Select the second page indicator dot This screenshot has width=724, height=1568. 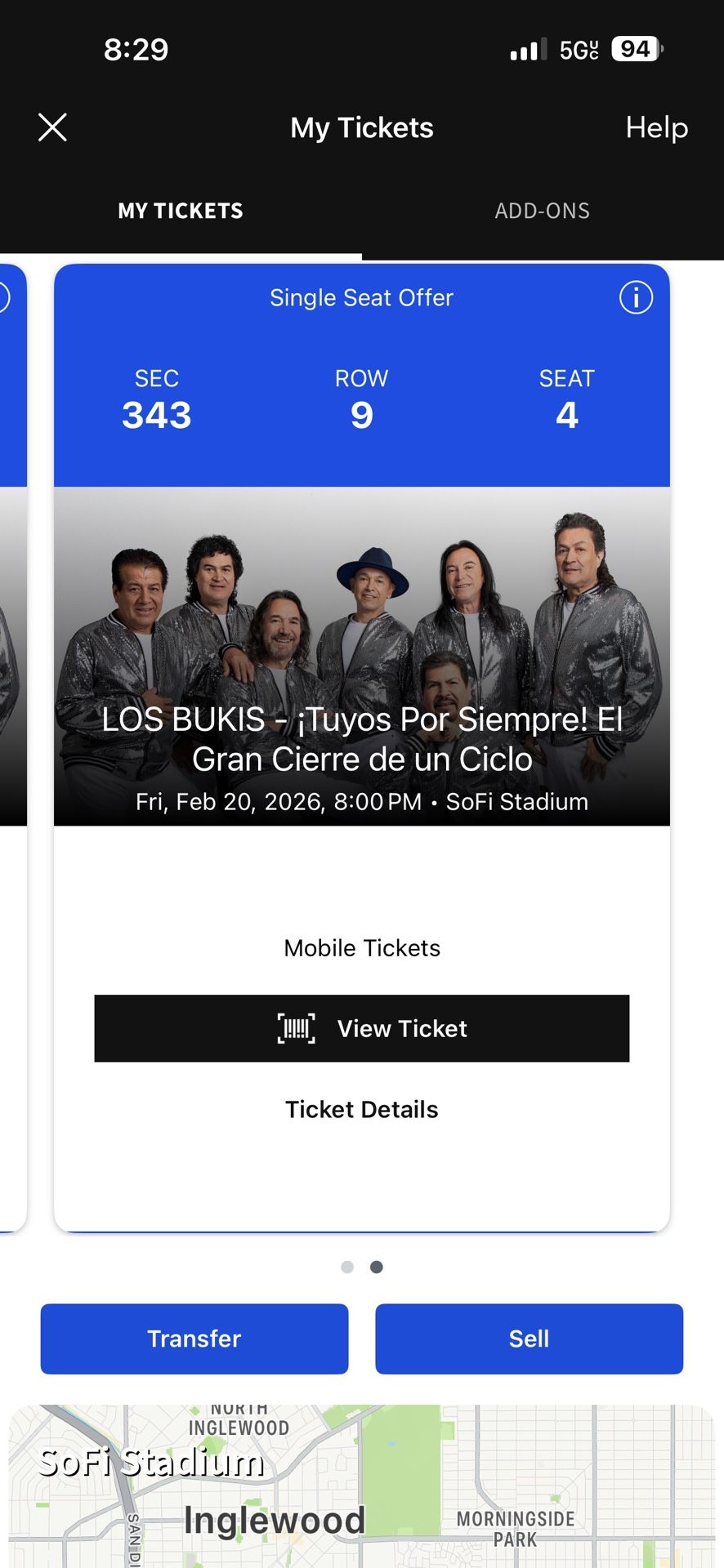(x=377, y=1267)
